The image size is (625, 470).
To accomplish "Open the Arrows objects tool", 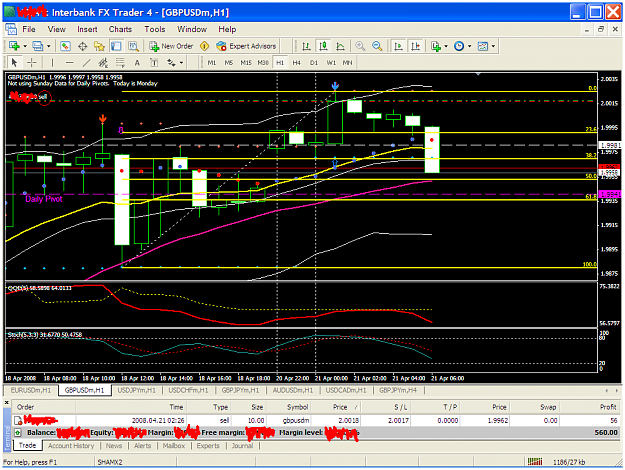I will click(171, 63).
